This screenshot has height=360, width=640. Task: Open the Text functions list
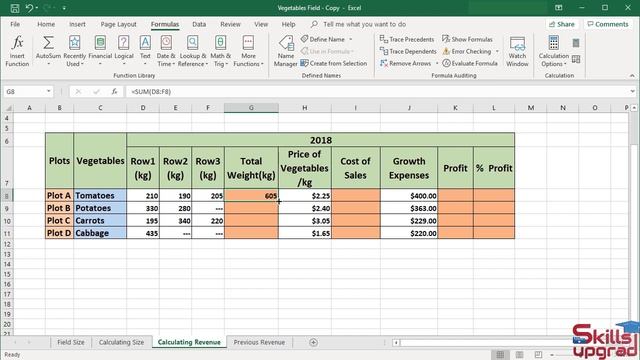(145, 51)
